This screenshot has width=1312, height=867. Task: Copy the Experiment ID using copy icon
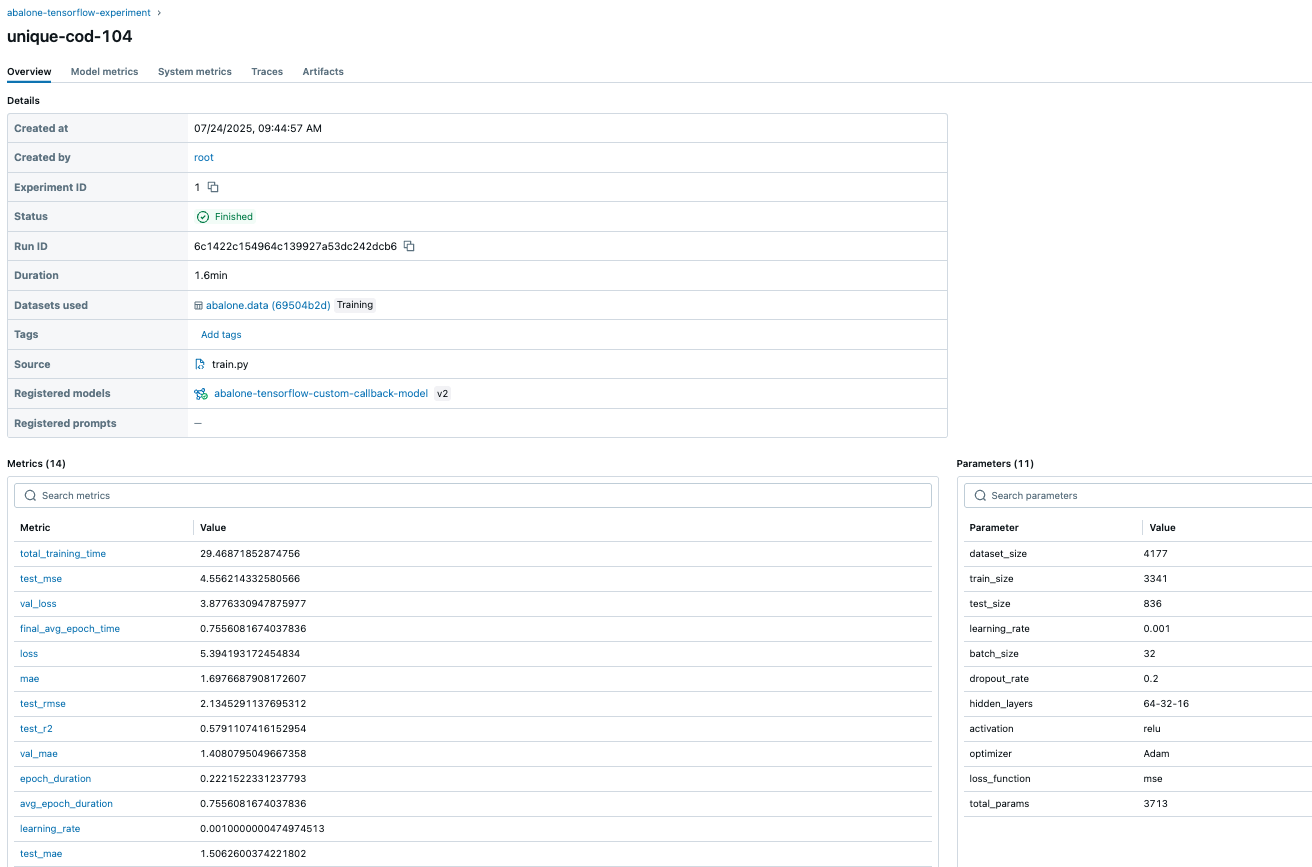(213, 187)
